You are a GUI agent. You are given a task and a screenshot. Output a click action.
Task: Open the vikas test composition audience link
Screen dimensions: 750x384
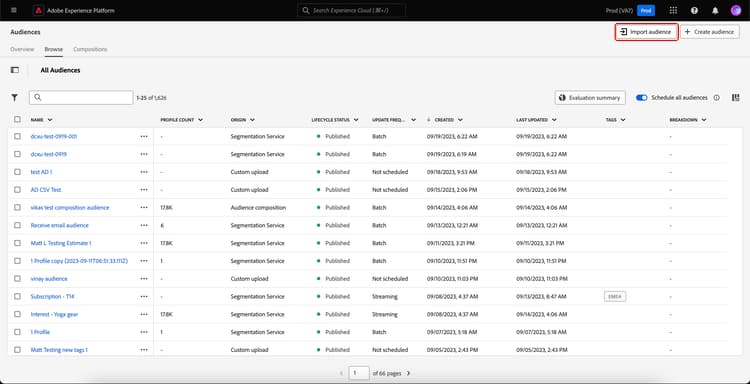coord(70,208)
